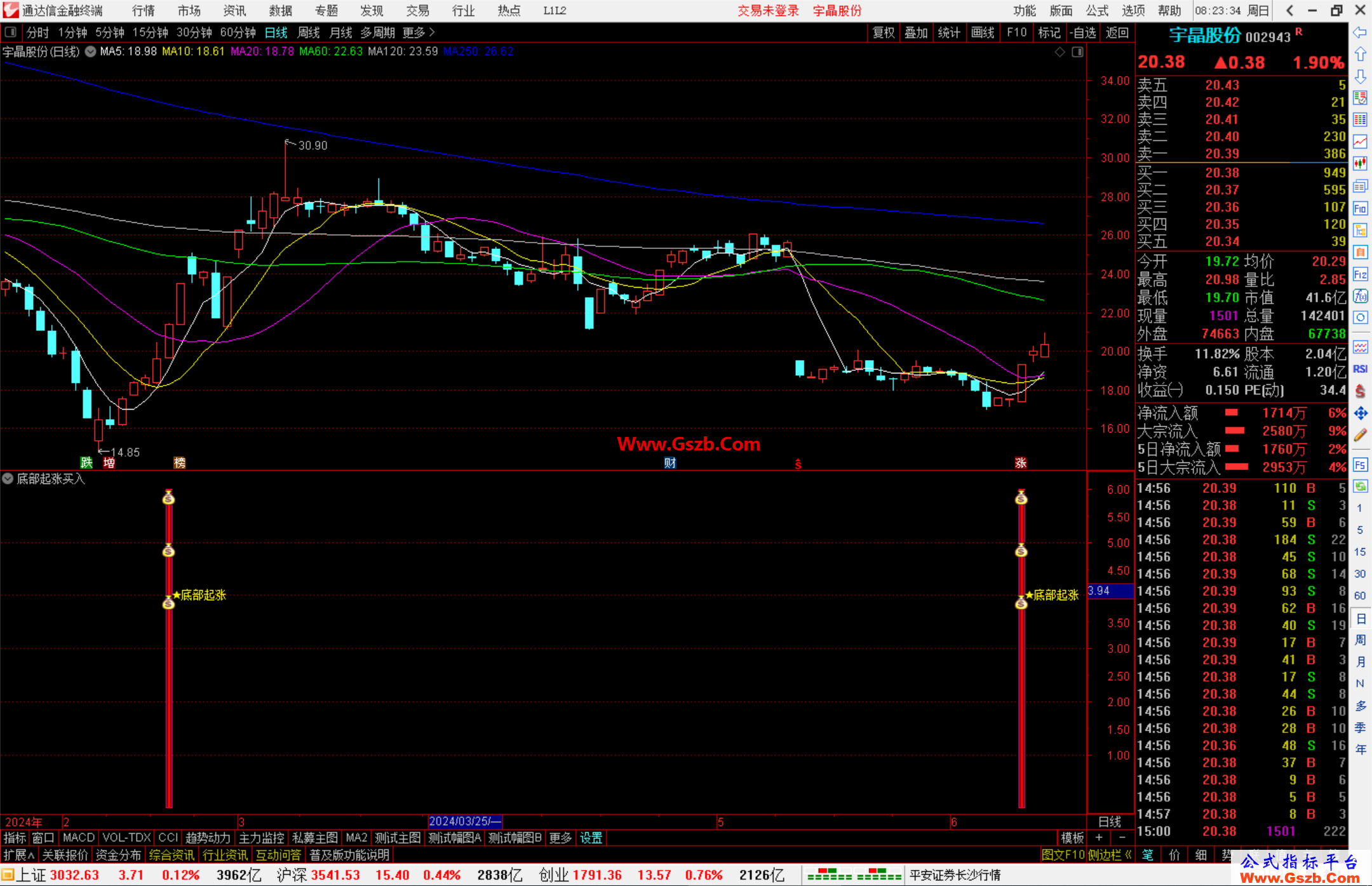Switch to 季 period in right sidebar
This screenshot has height=886, width=1372.
coord(1361,728)
